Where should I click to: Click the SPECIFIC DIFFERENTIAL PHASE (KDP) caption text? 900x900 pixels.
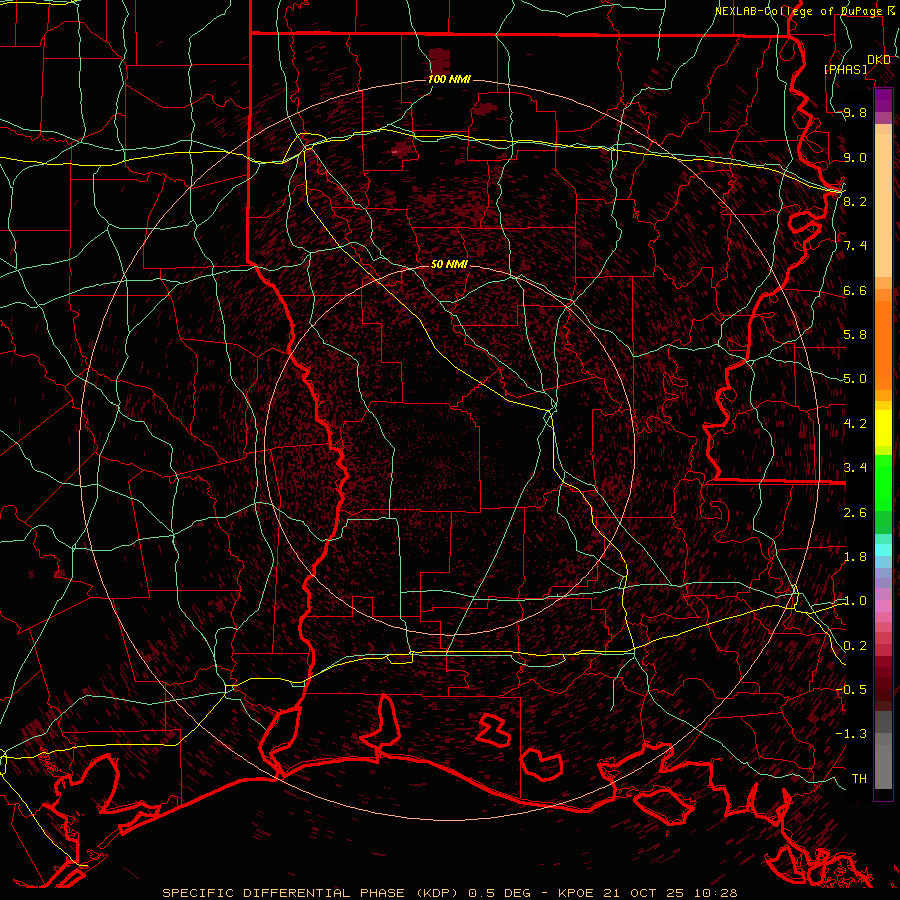point(310,893)
